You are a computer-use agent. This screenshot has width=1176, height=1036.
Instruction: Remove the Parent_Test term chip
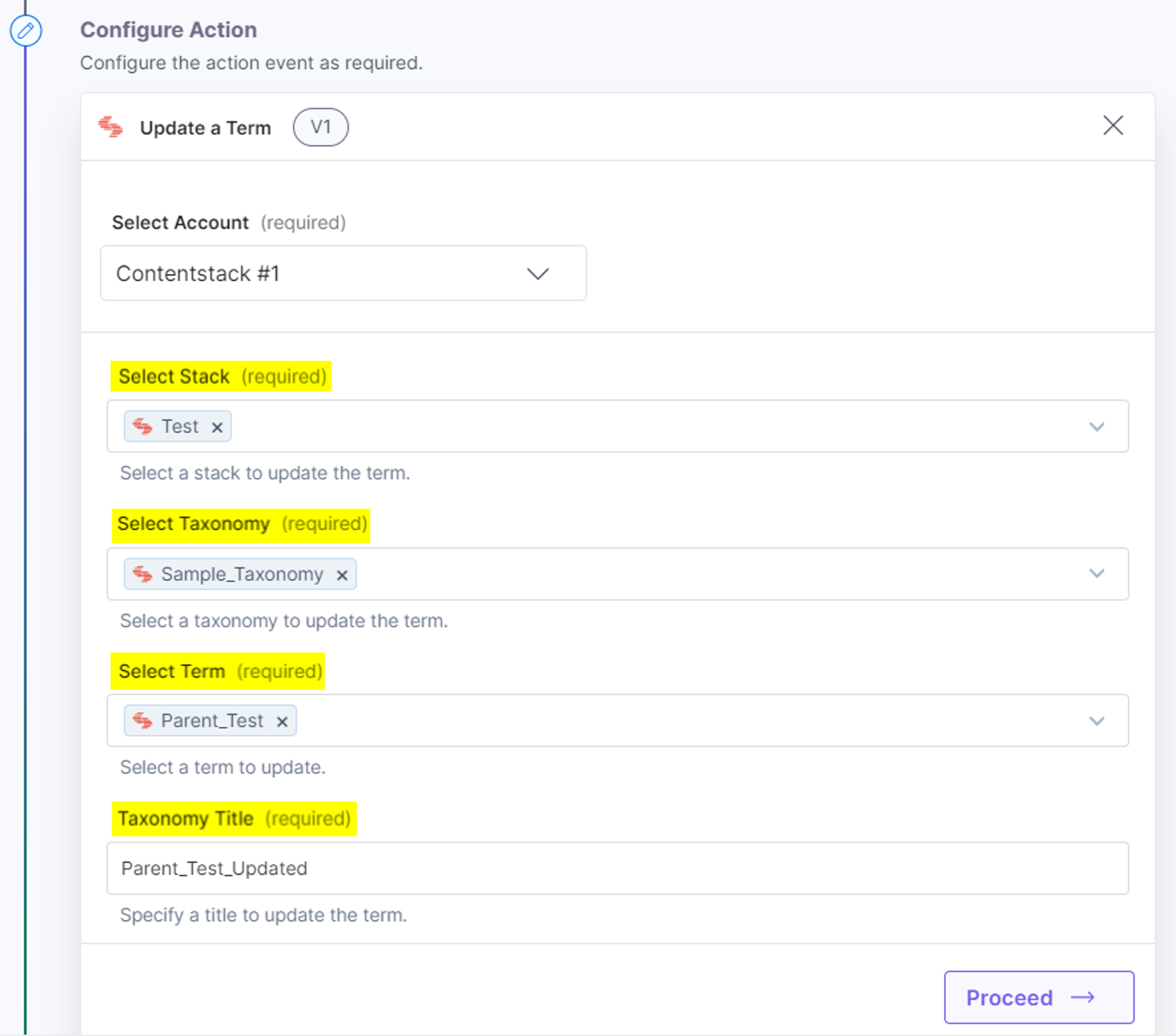(x=282, y=722)
